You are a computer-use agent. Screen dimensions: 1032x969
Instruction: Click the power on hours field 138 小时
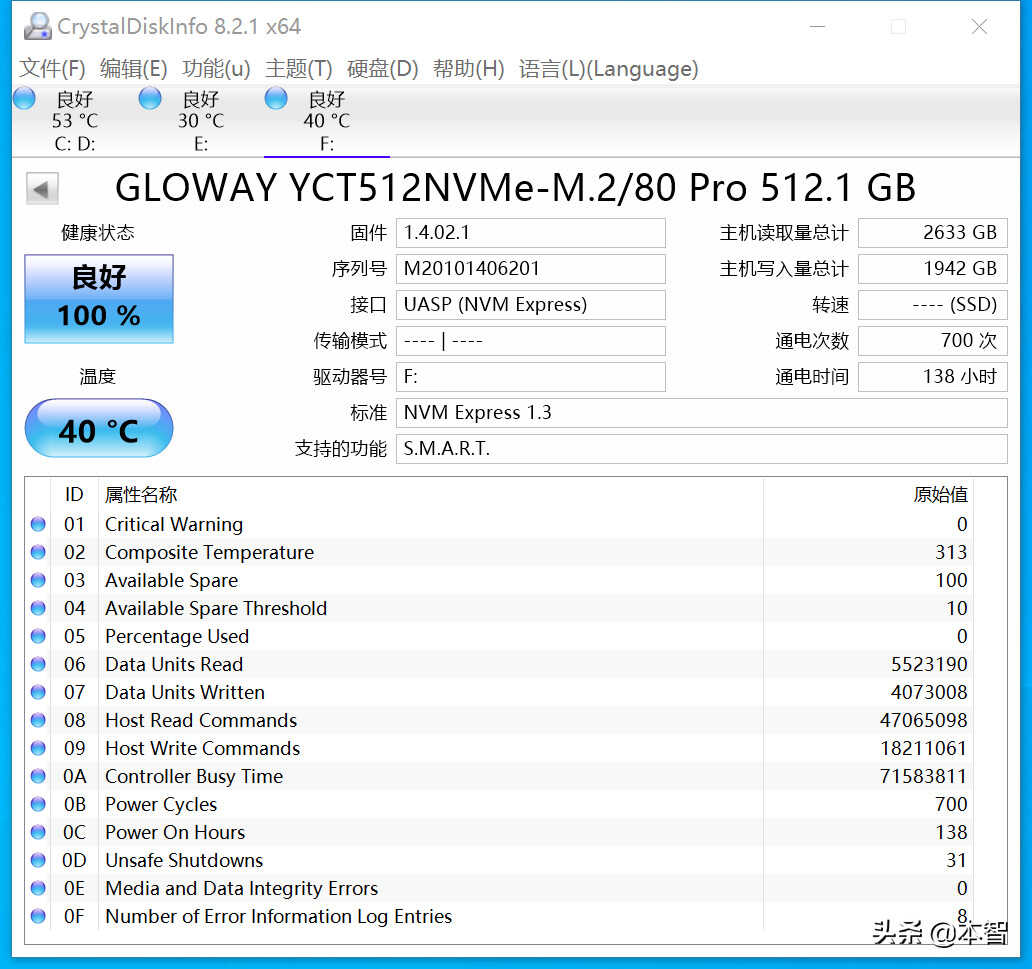pyautogui.click(x=933, y=377)
